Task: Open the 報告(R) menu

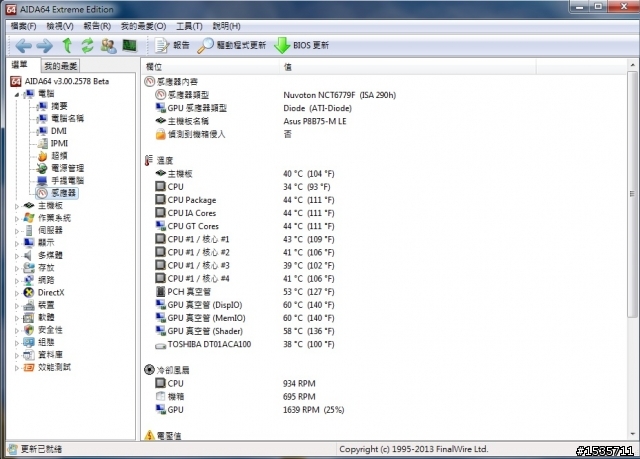Action: tap(97, 26)
